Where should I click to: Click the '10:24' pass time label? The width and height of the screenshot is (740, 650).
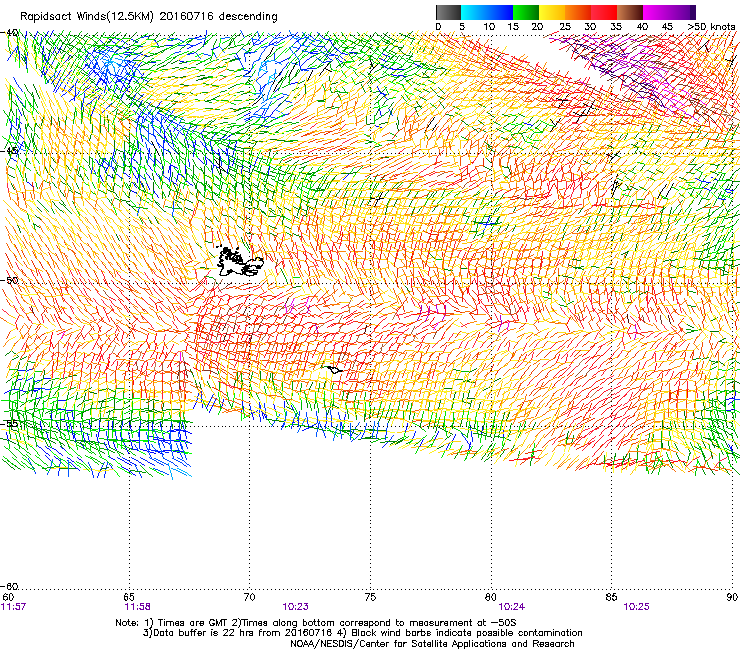pyautogui.click(x=512, y=607)
